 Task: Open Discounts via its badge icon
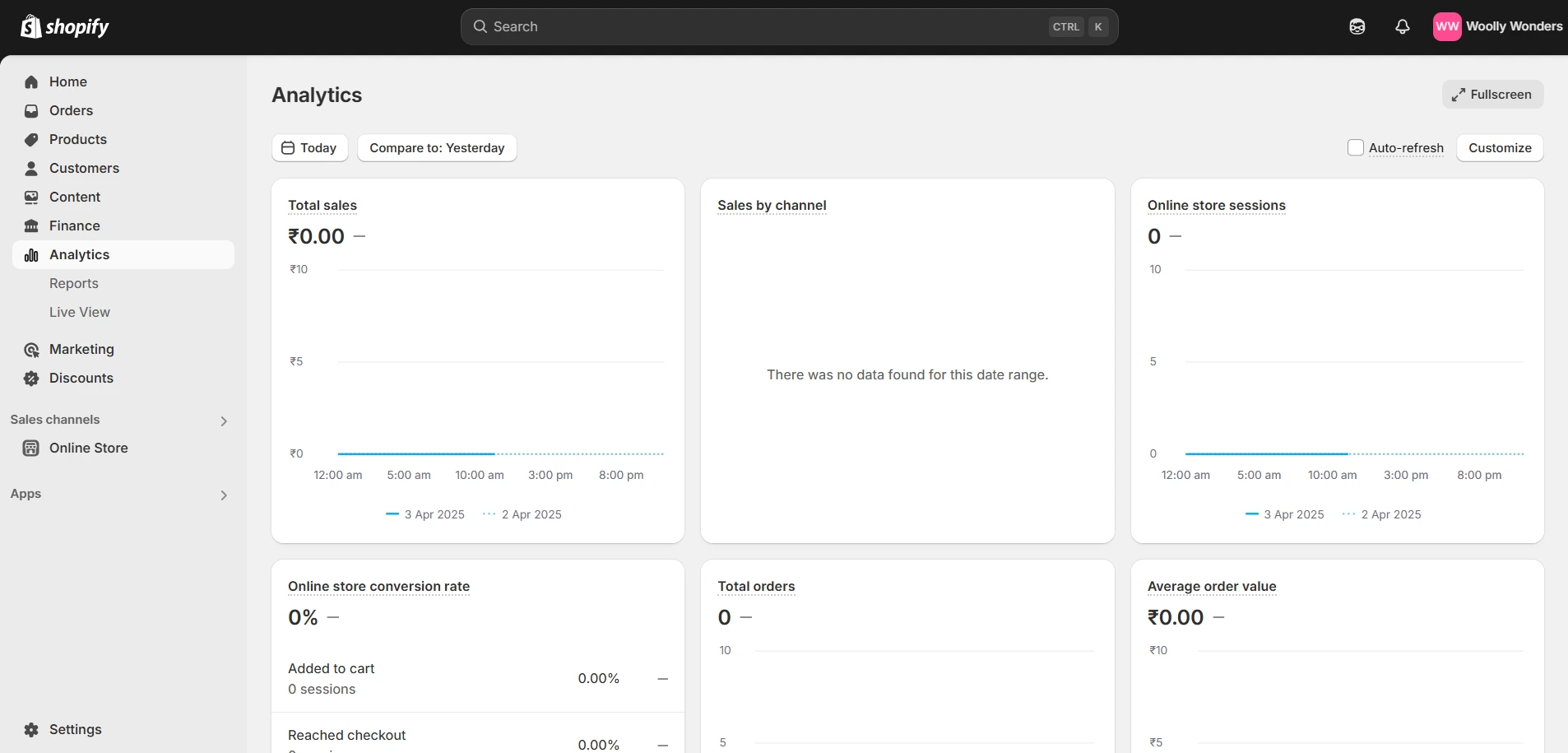(31, 379)
